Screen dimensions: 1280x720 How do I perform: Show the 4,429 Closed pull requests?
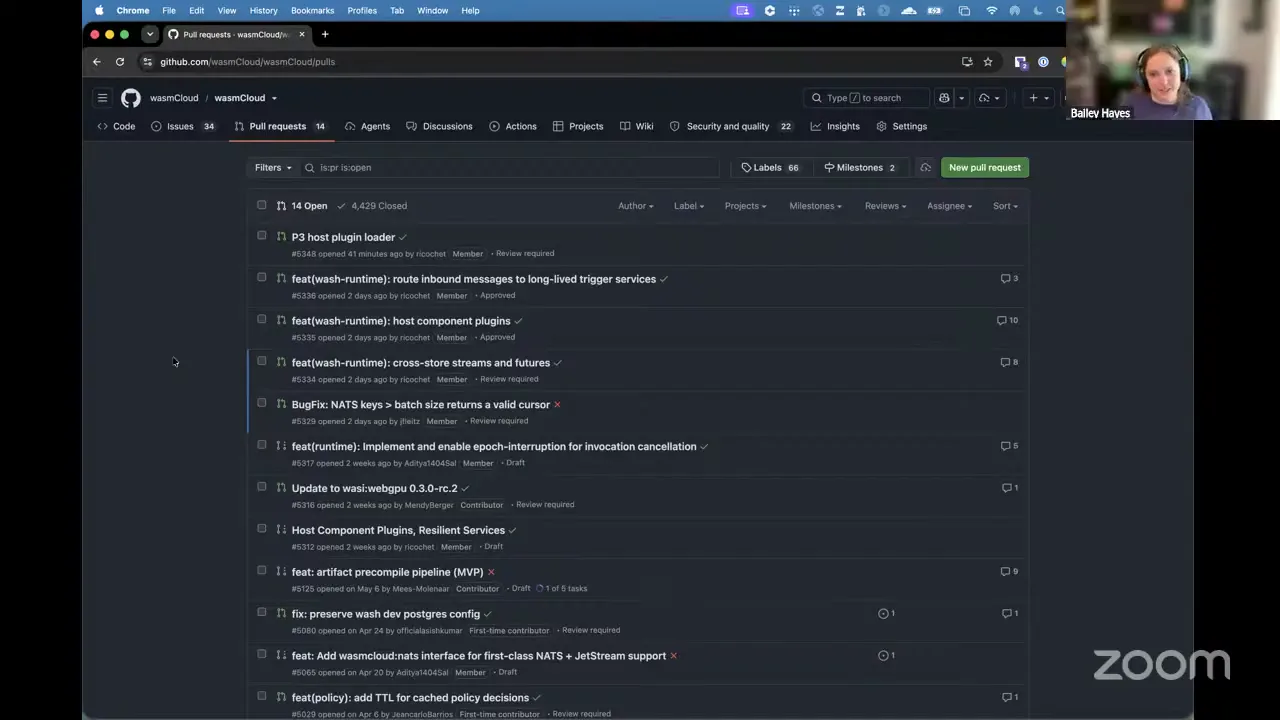pyautogui.click(x=372, y=206)
